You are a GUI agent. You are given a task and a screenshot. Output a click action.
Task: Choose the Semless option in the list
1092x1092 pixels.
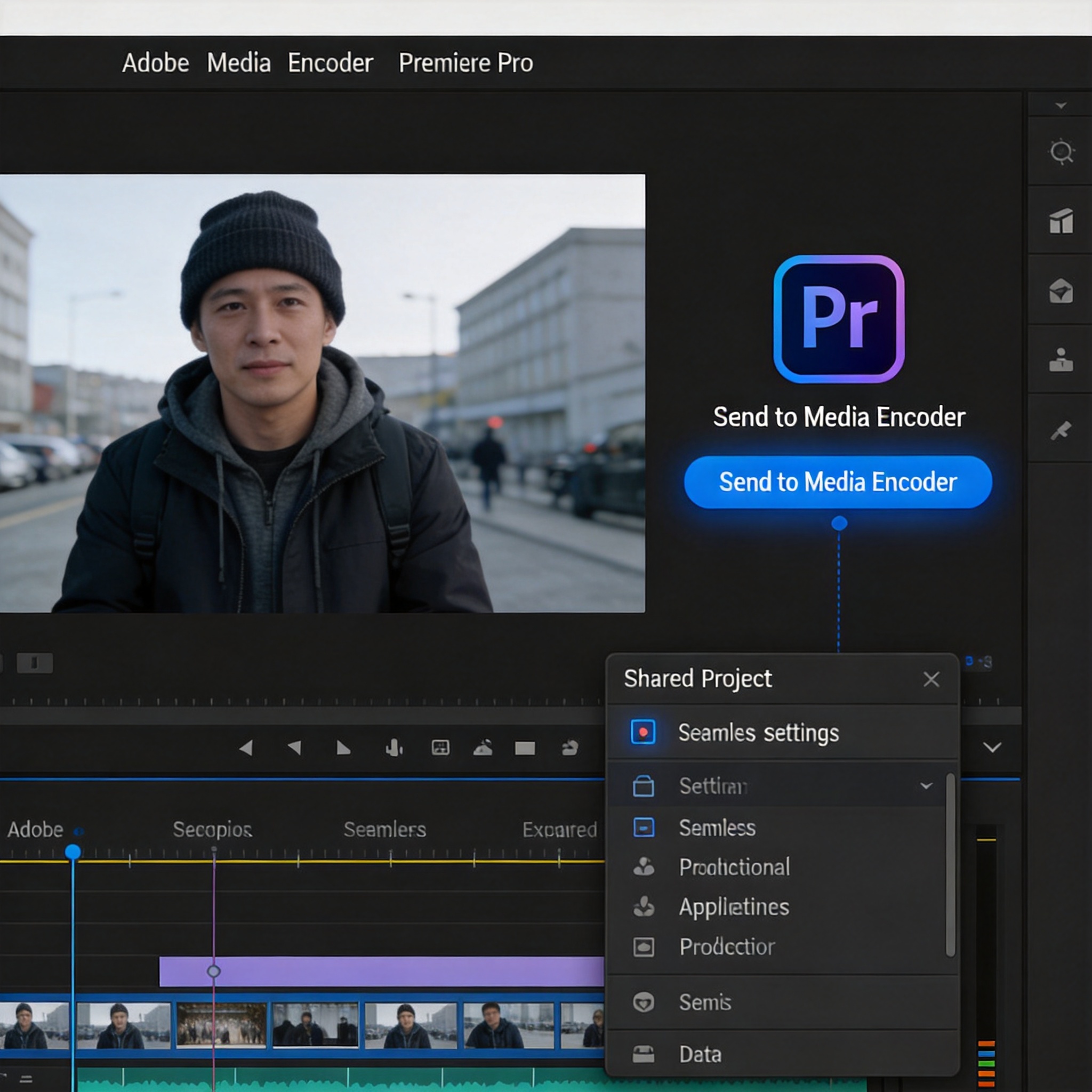(717, 828)
